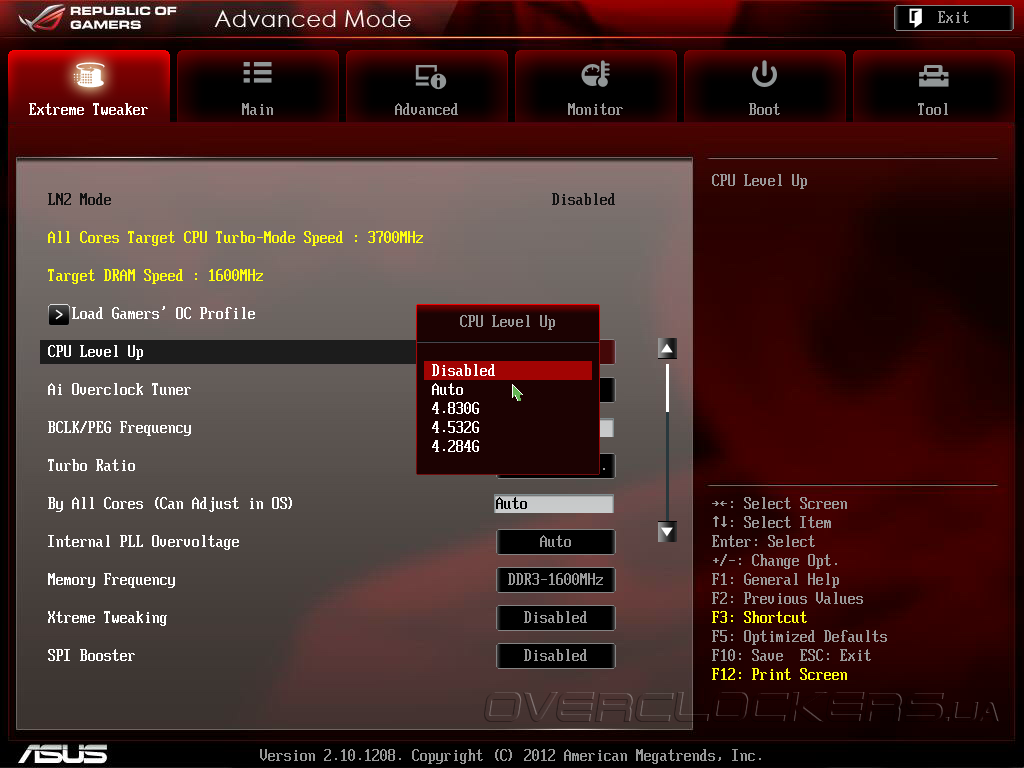Expand Load Gamers' OC Profile arrow
1024x768 pixels.
pos(58,315)
